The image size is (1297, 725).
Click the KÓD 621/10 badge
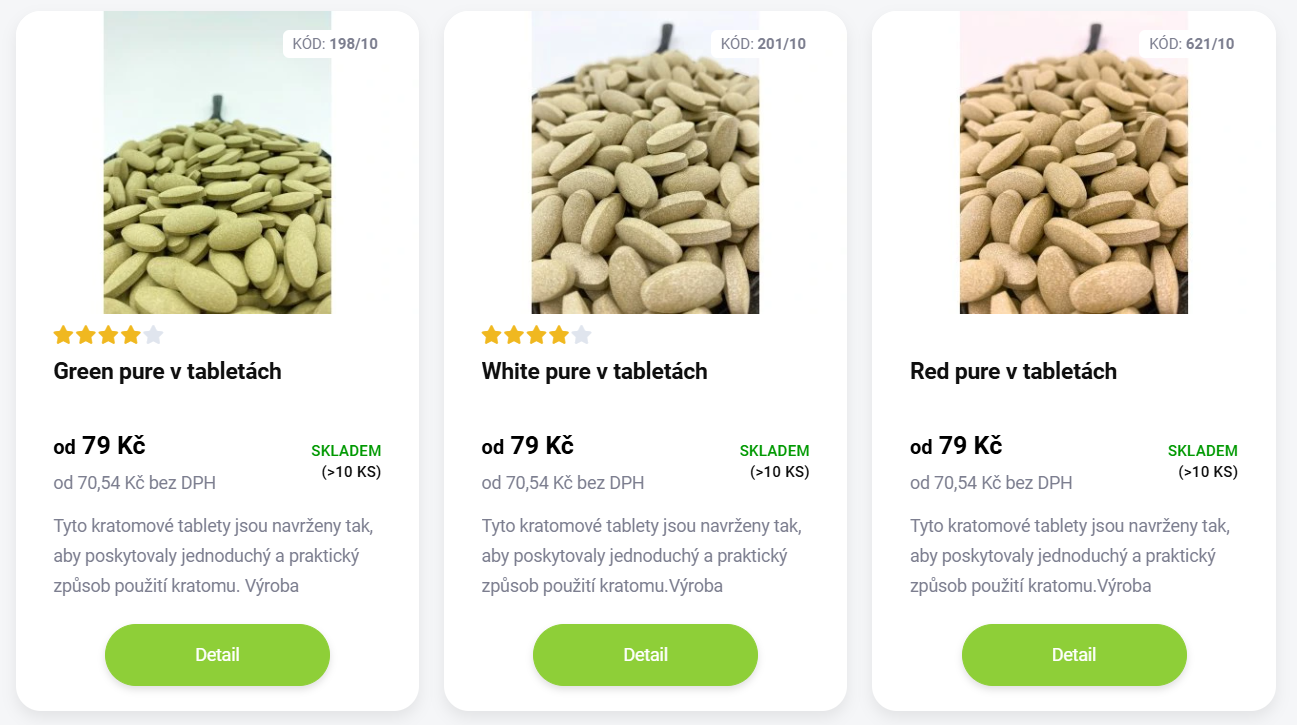click(x=1191, y=44)
